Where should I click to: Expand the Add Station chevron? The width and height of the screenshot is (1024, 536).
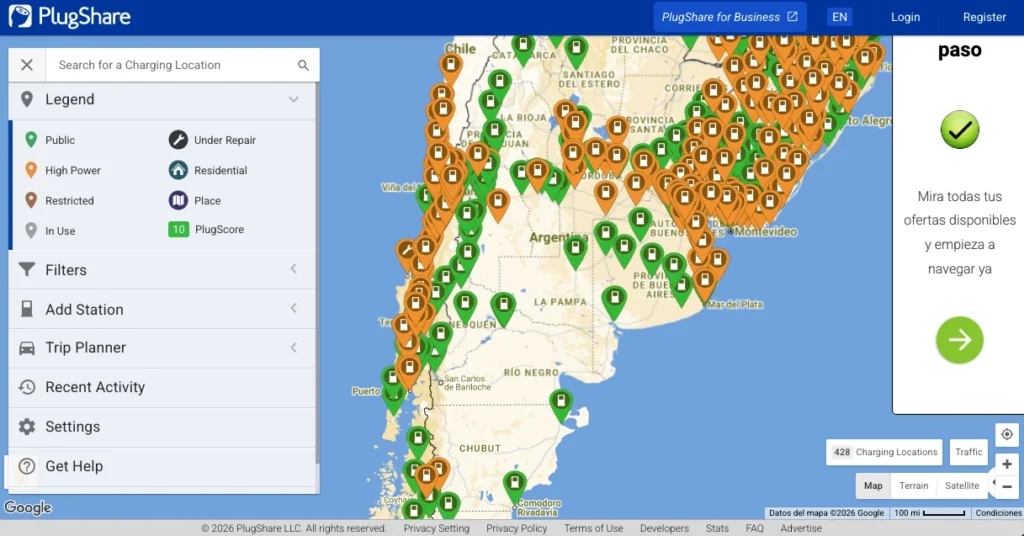(294, 308)
